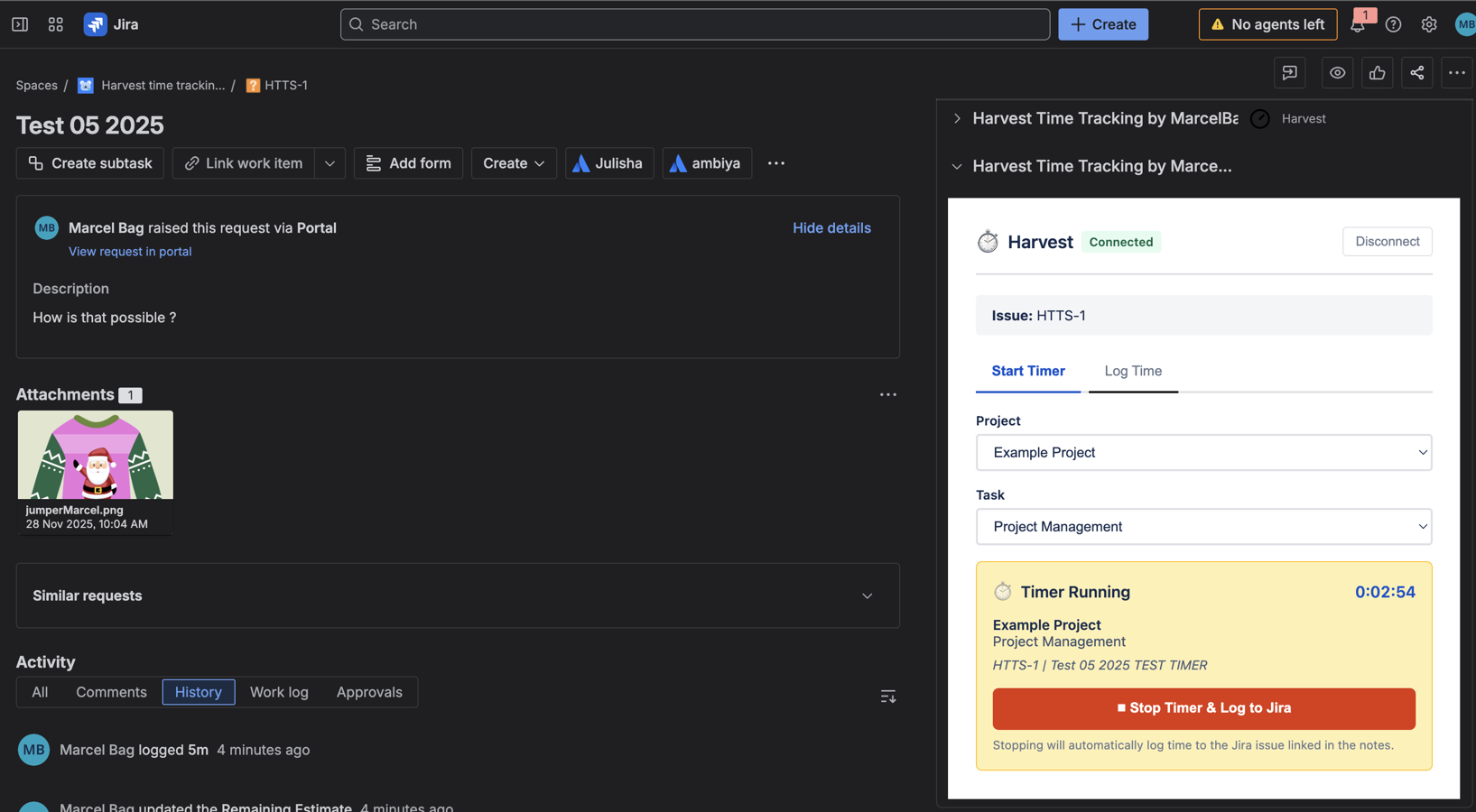The width and height of the screenshot is (1476, 812).
Task: Hide details of the request
Action: pyautogui.click(x=831, y=228)
